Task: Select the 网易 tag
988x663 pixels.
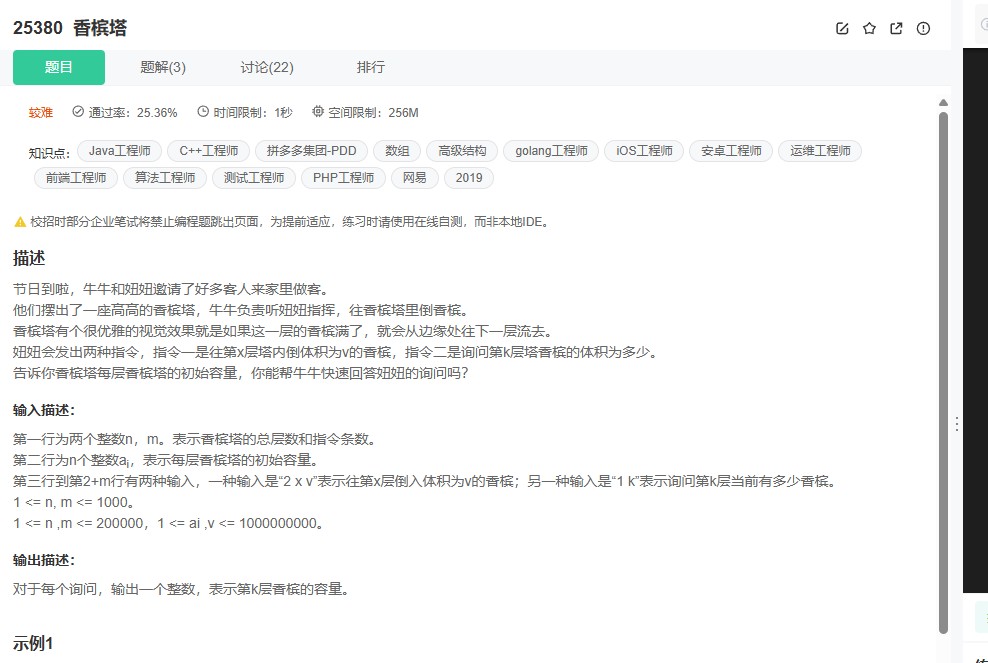Action: pos(415,178)
